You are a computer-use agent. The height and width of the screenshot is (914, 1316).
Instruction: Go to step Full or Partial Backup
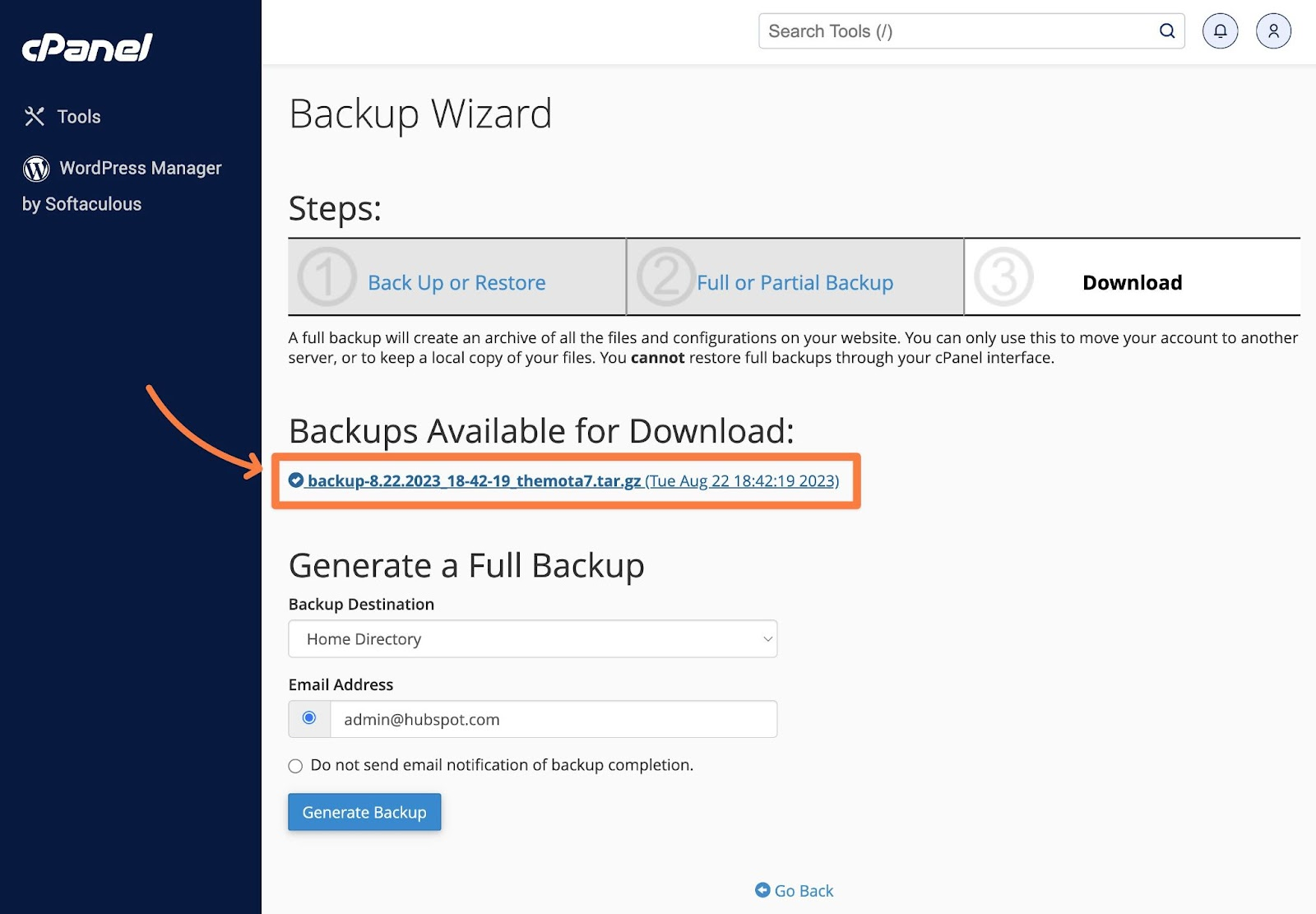795,283
